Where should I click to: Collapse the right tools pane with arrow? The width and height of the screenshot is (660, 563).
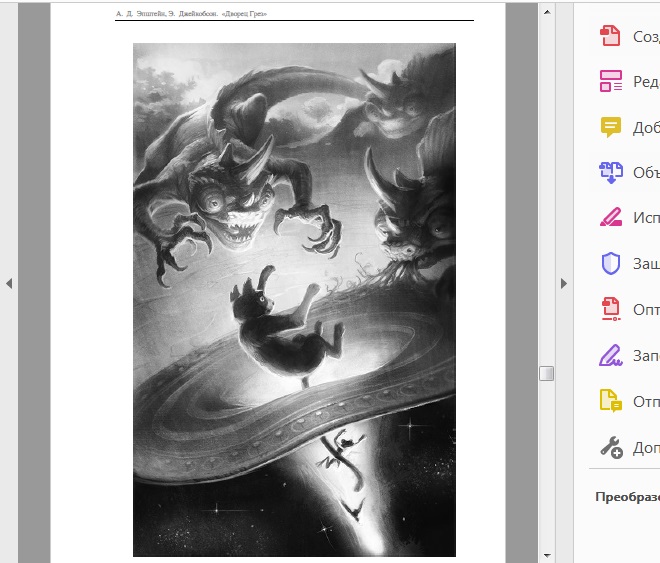[564, 284]
